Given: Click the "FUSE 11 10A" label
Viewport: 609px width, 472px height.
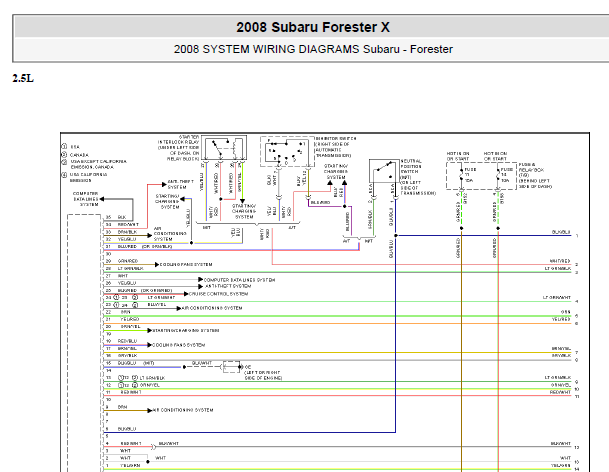Looking at the screenshot, I should click(470, 175).
